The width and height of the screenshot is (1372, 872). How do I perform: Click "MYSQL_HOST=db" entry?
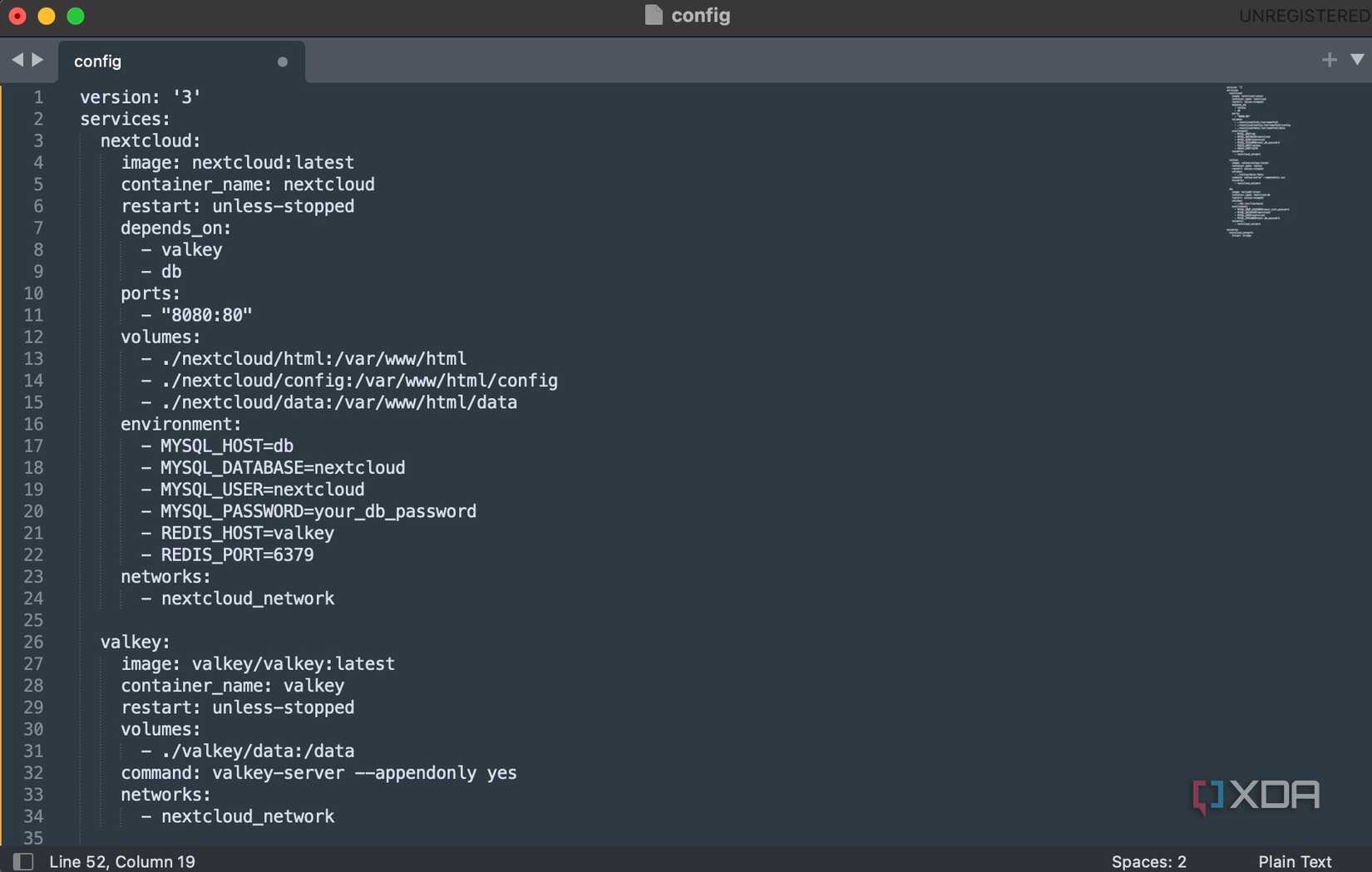tap(227, 446)
